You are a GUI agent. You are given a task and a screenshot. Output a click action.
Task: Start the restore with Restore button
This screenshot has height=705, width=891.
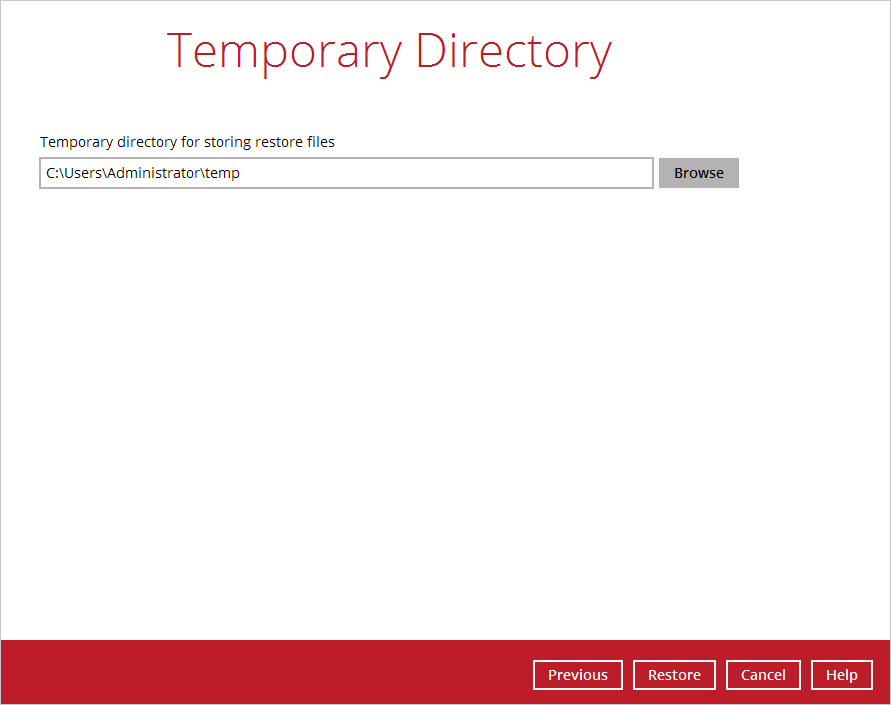click(674, 675)
